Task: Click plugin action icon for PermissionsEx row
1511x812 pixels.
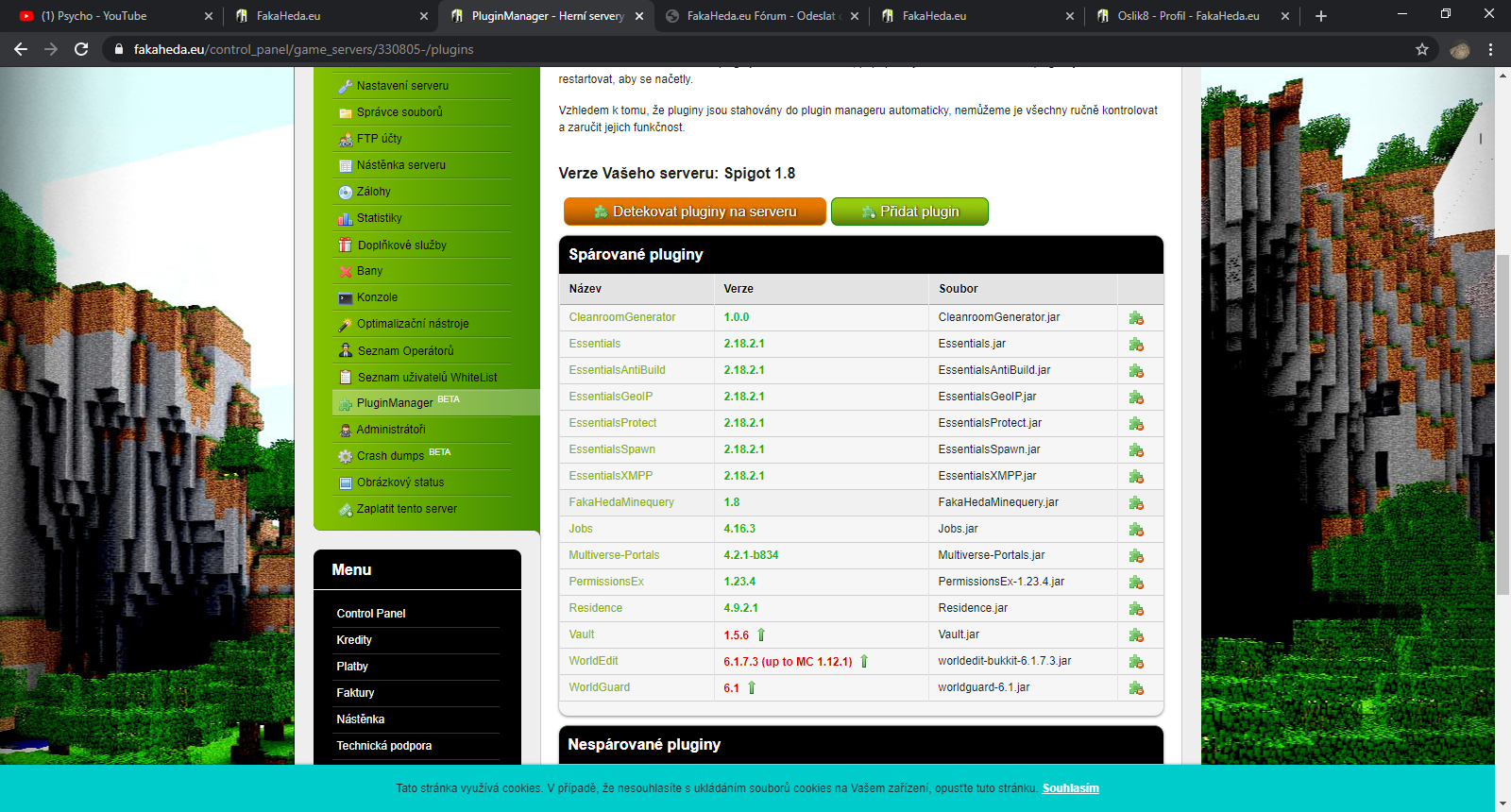Action: click(1136, 583)
